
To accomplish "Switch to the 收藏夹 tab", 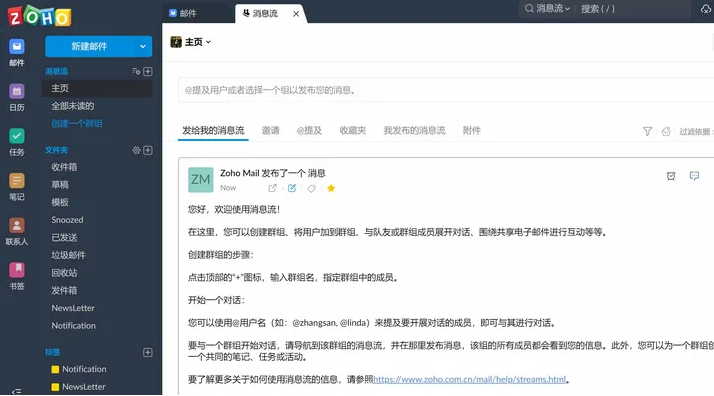I will [352, 131].
